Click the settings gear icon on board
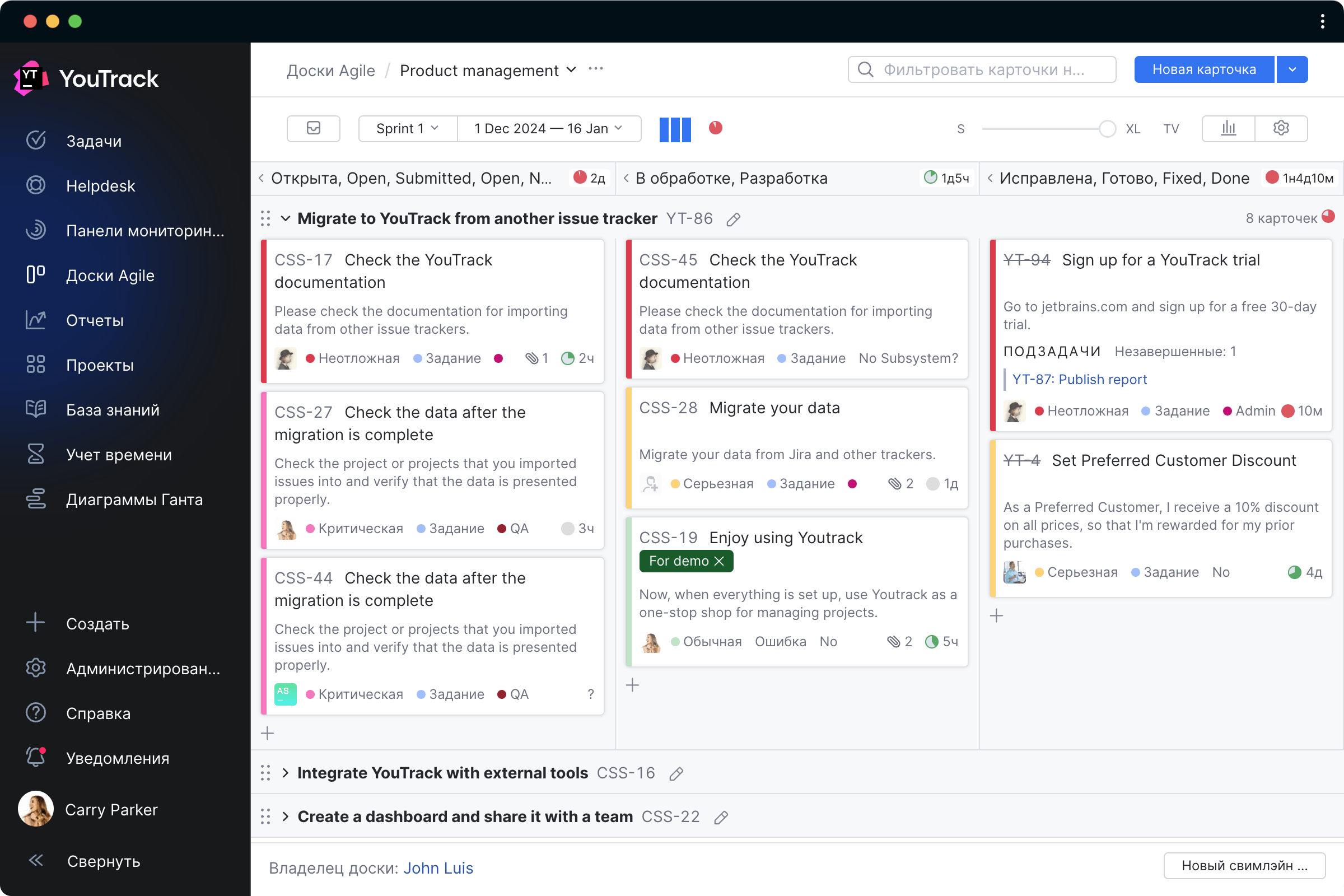 1281,128
